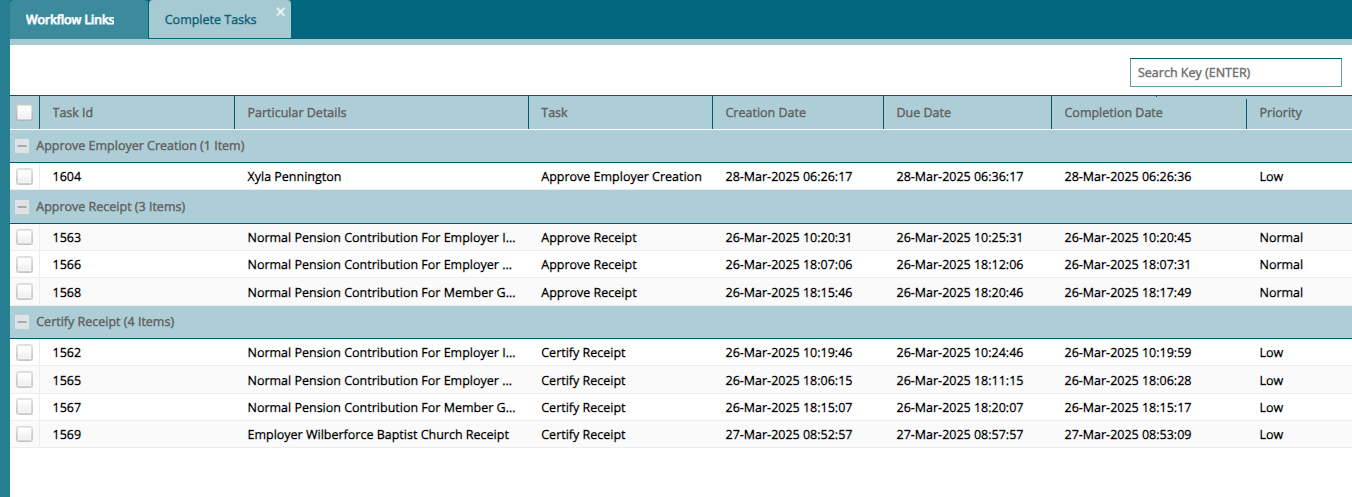Screen dimensions: 1352x497
Task: Sort by Completion Date column header
Action: (x=1113, y=113)
